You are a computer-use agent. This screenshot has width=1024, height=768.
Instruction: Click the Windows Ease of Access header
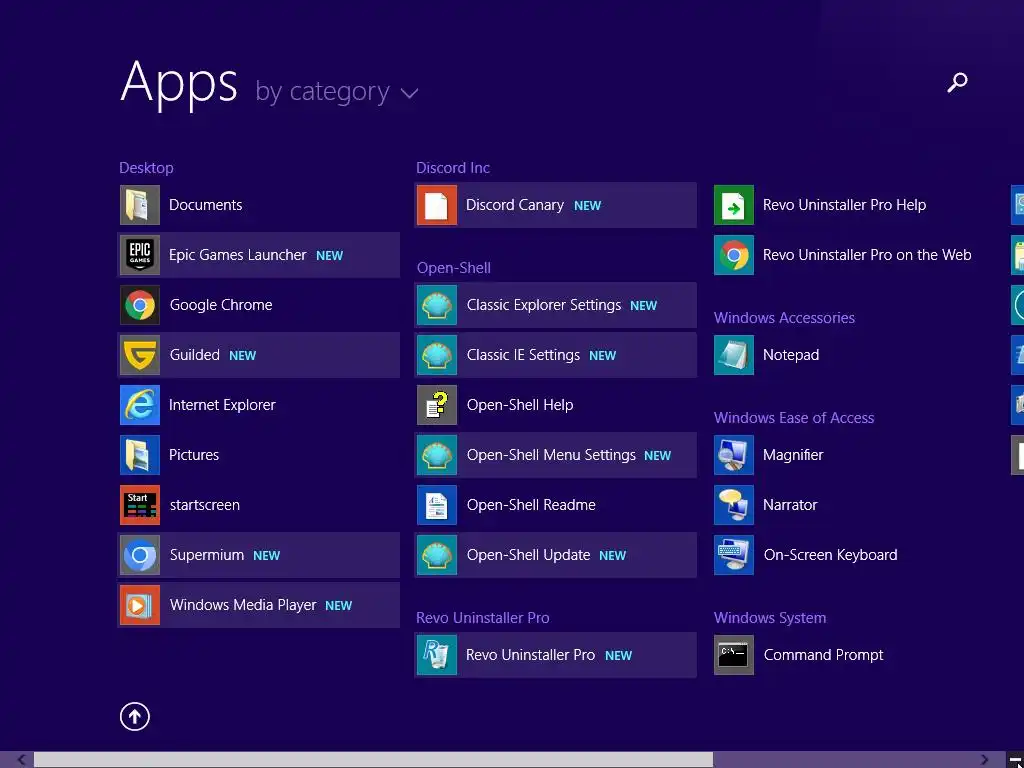(x=794, y=418)
